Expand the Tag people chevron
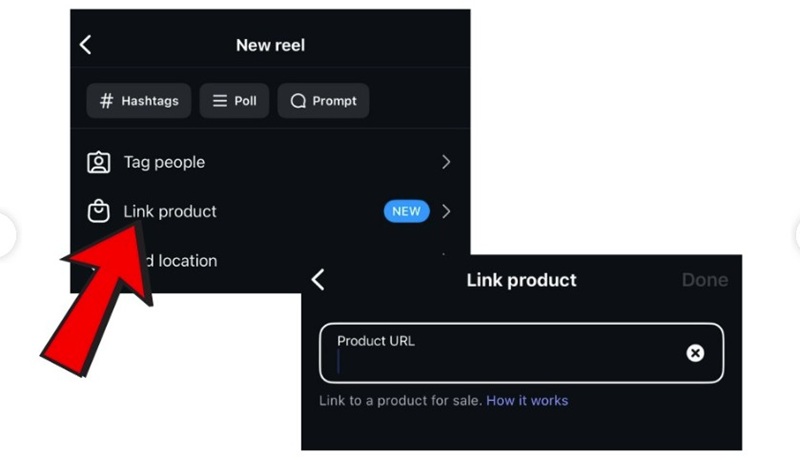 point(446,162)
